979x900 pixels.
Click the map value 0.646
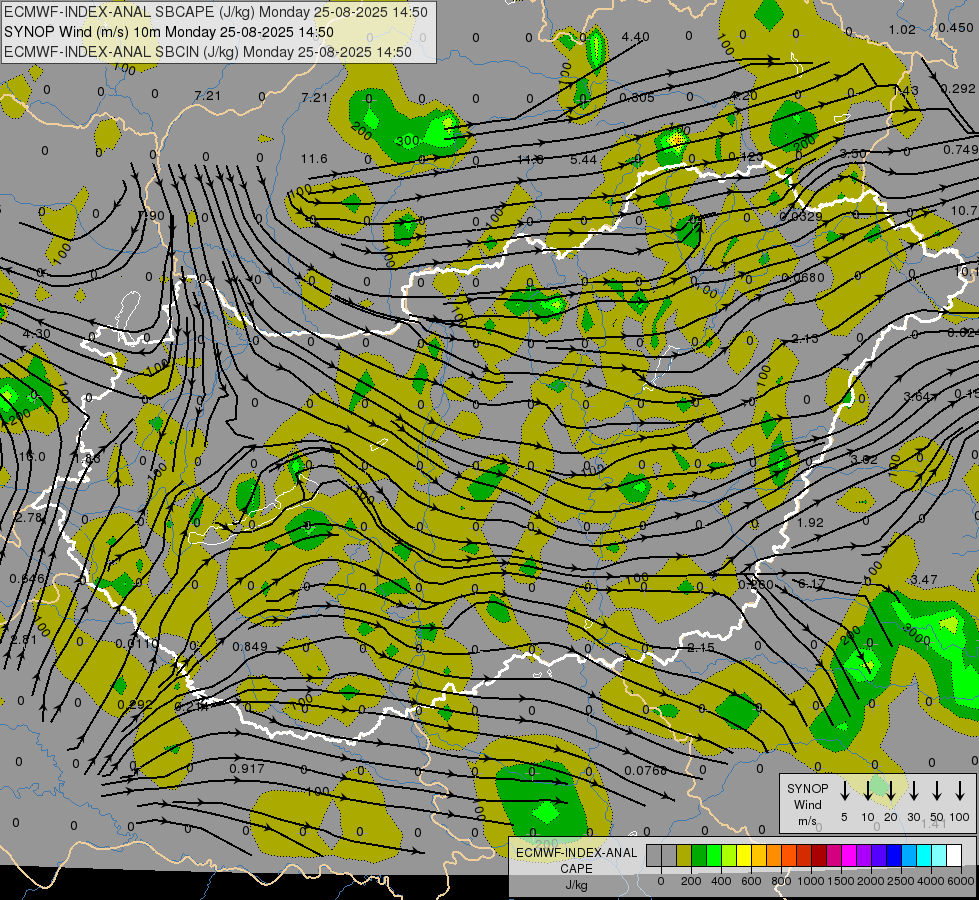coord(27,579)
